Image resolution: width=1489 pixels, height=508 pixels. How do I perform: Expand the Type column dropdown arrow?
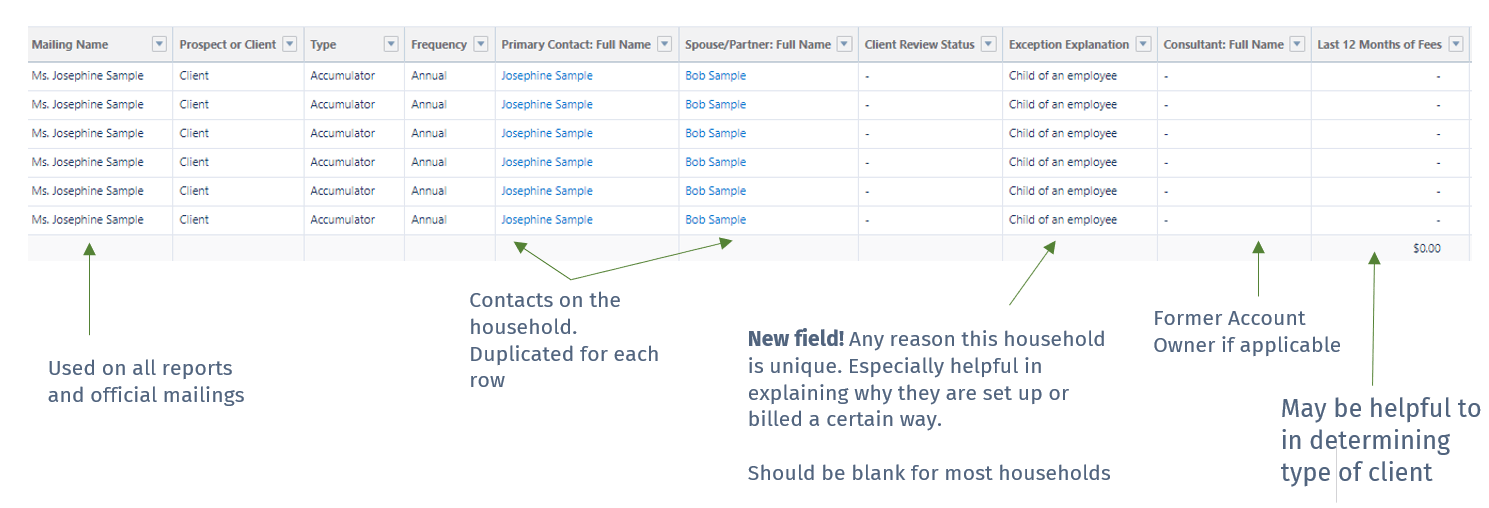tap(391, 44)
